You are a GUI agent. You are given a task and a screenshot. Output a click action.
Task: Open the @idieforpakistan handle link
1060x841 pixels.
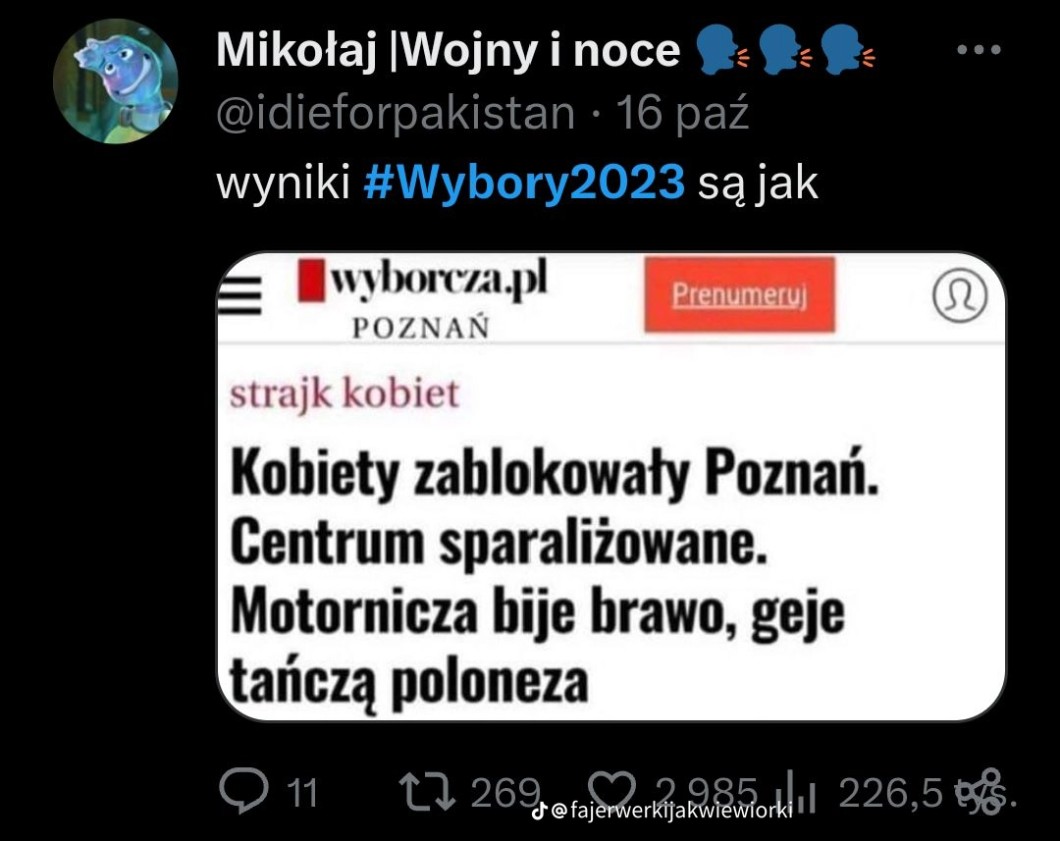tap(395, 114)
